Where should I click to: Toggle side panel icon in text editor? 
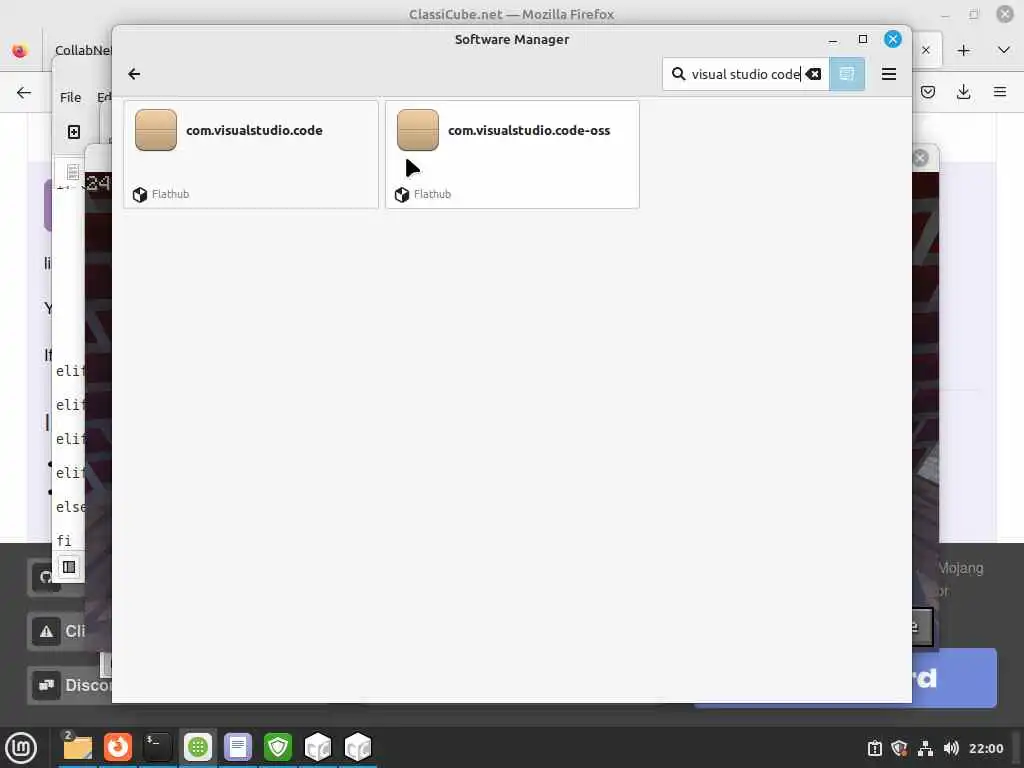[69, 567]
